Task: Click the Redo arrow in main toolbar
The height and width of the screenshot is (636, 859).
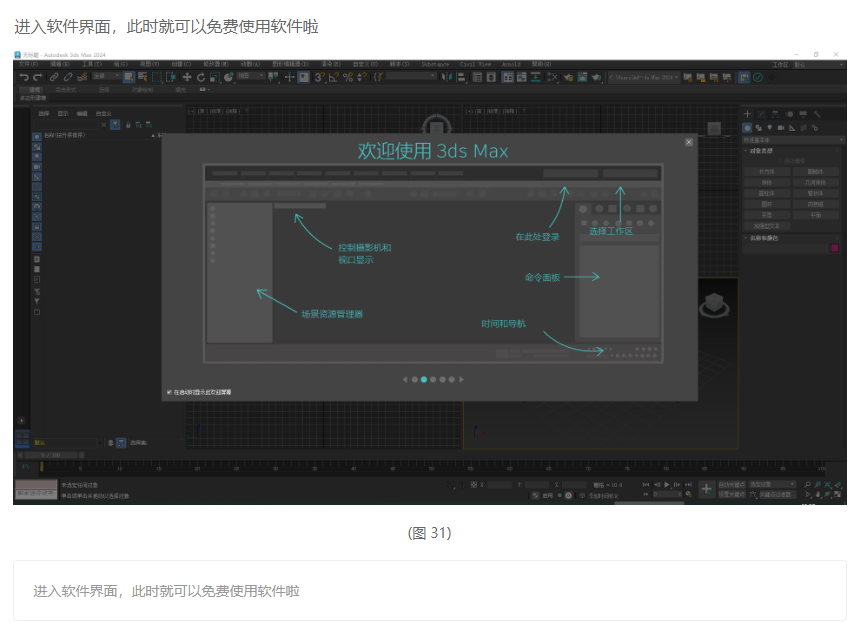Action: point(37,77)
